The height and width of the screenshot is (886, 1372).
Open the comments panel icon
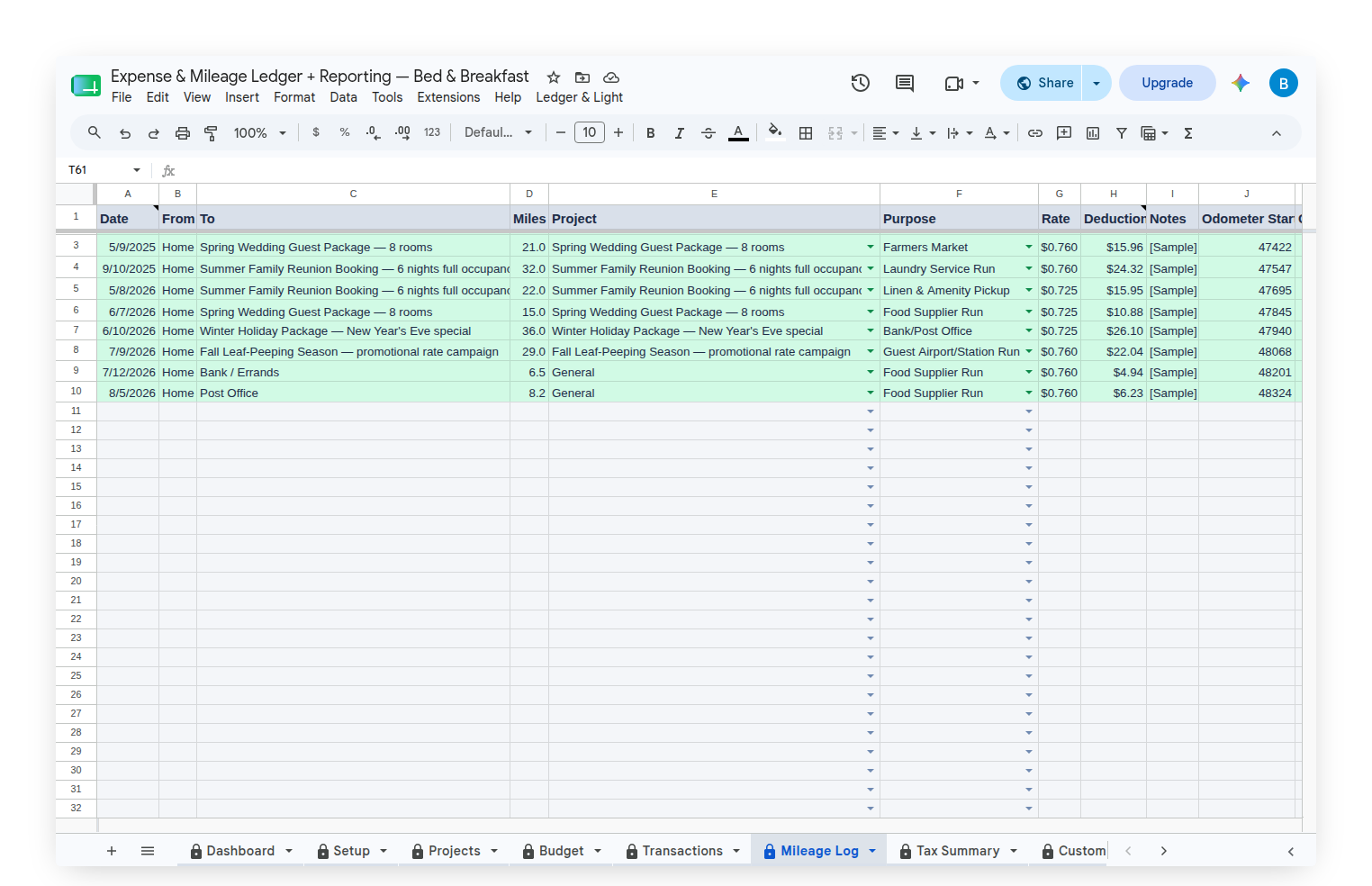coord(905,83)
